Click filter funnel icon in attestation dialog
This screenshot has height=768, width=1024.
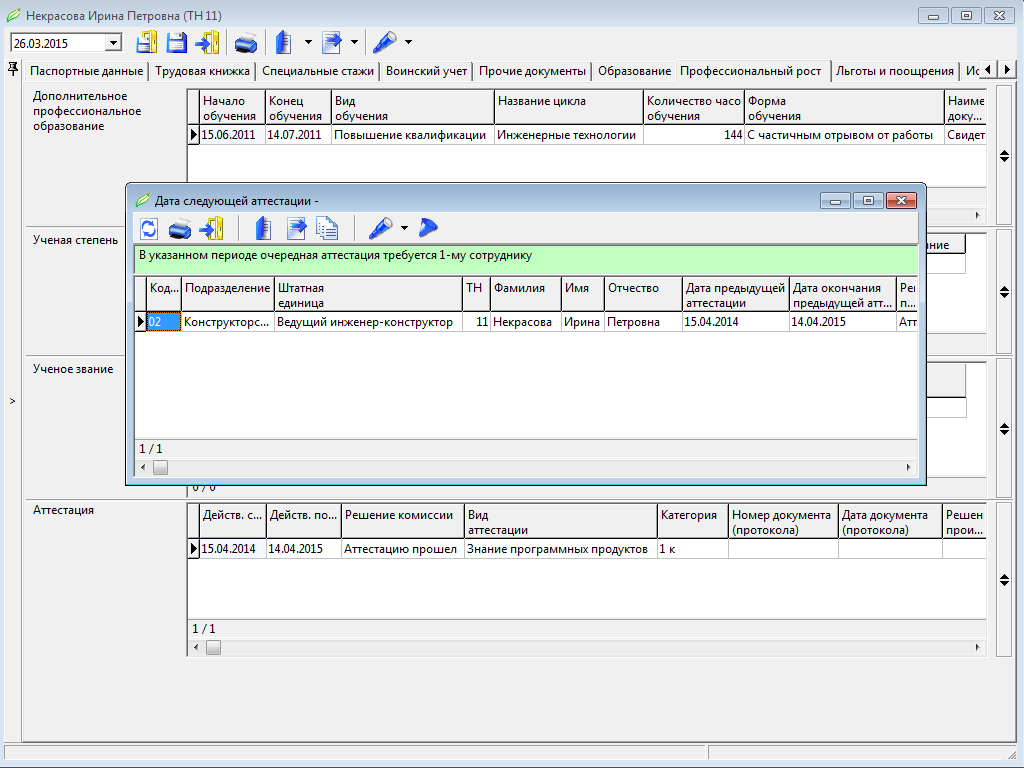(x=428, y=227)
